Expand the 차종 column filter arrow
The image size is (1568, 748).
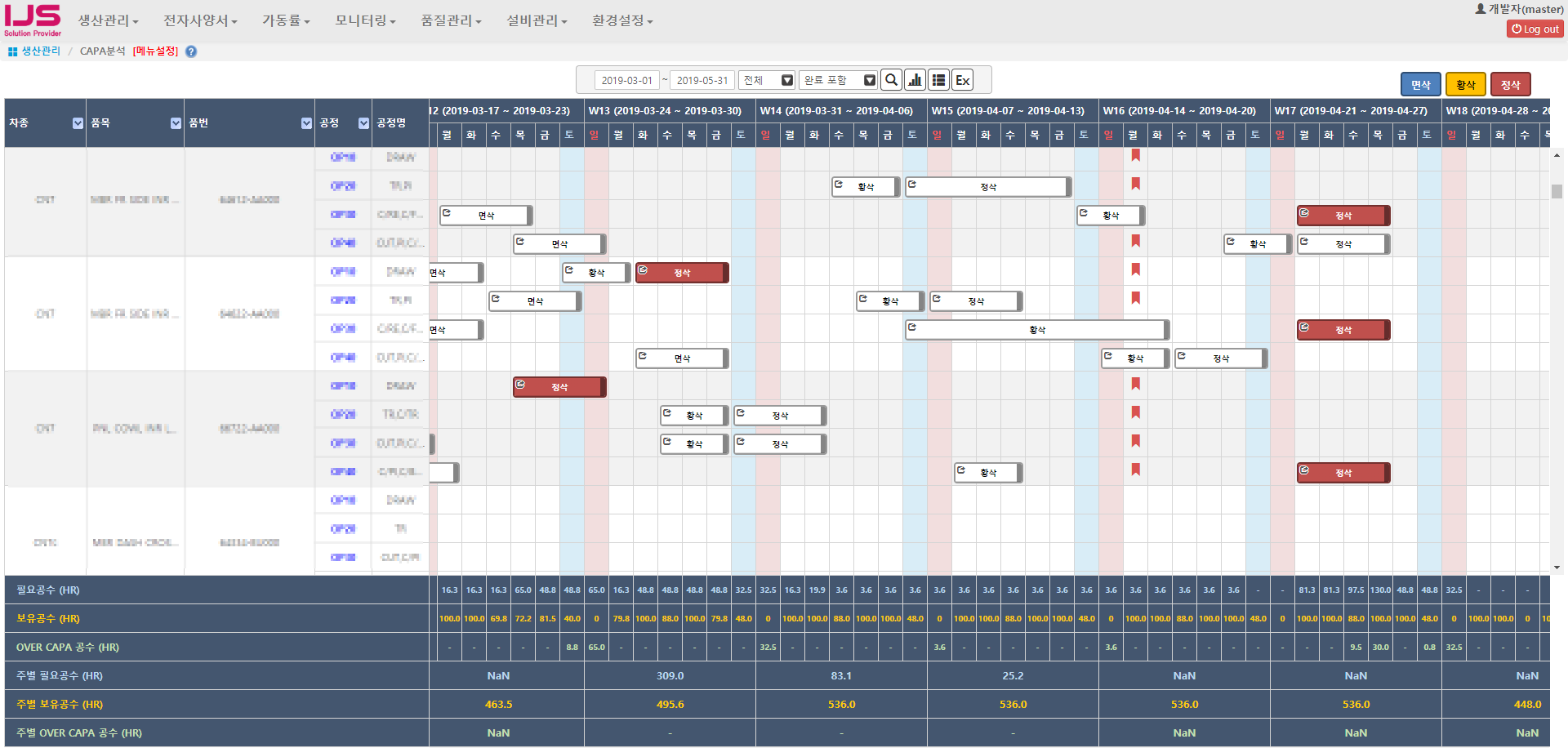(x=78, y=123)
